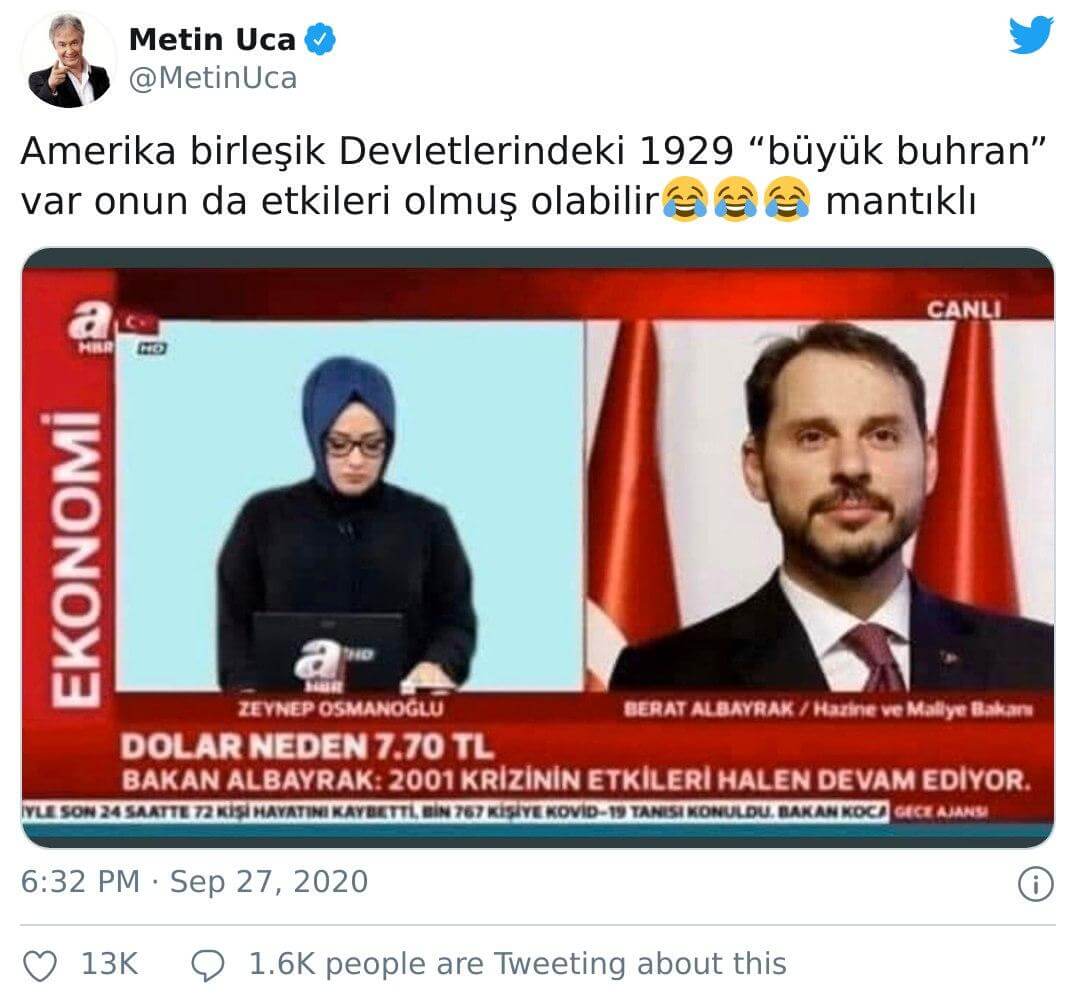Click the CANLI label on broadcast image
This screenshot has height=994, width=1076.
pos(963,310)
